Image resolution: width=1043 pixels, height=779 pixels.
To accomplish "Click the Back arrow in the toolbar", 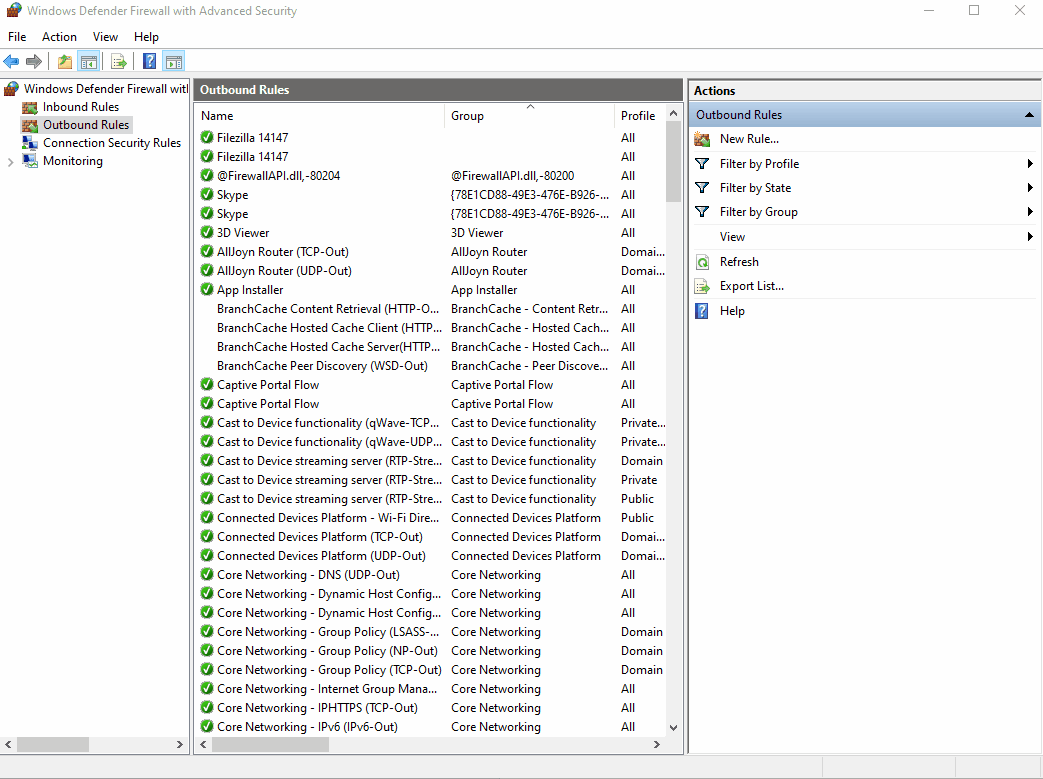I will [x=12, y=62].
